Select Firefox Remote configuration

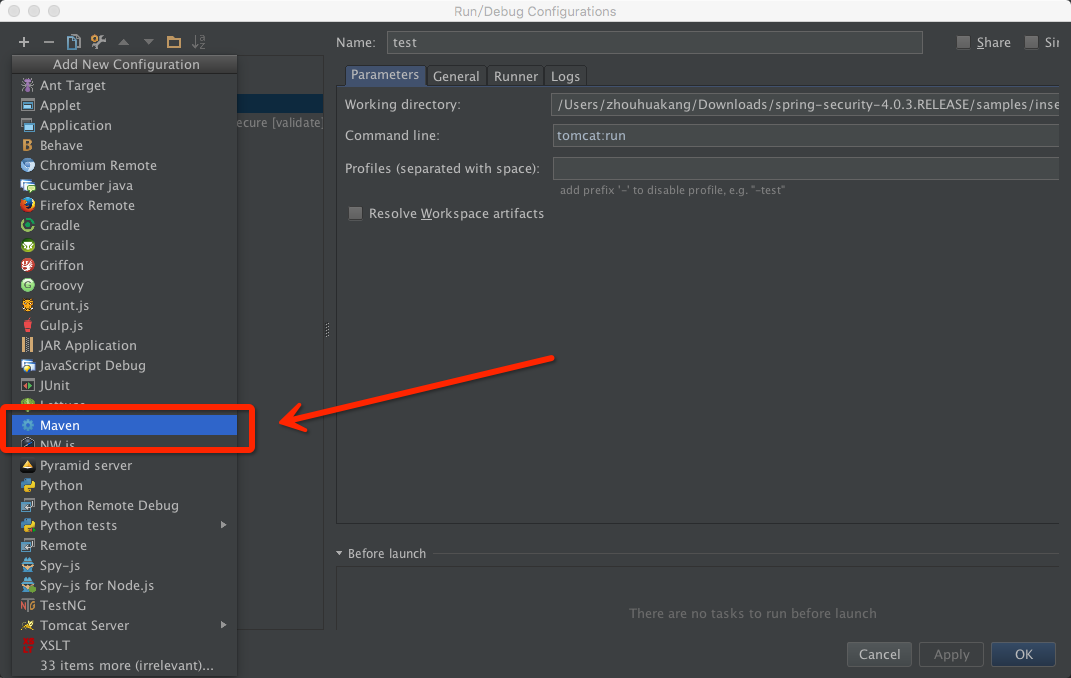pyautogui.click(x=124, y=206)
